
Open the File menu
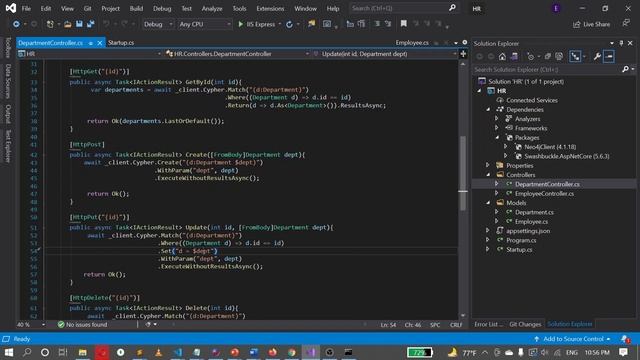click(26, 8)
